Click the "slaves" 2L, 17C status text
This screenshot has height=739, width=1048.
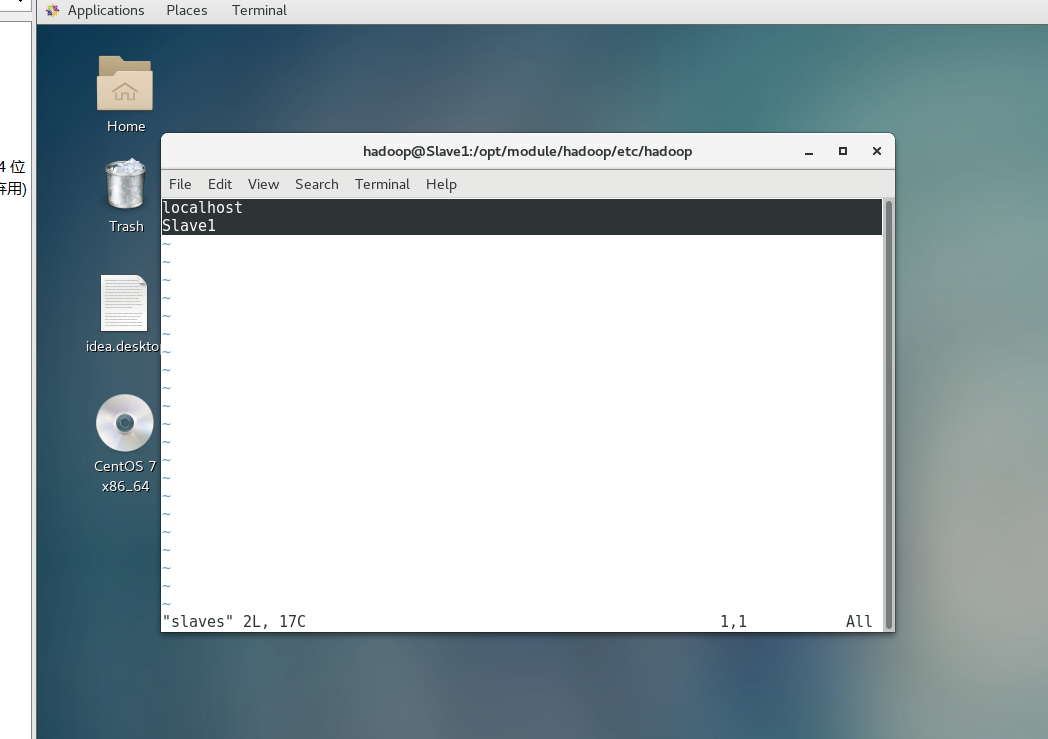[234, 622]
